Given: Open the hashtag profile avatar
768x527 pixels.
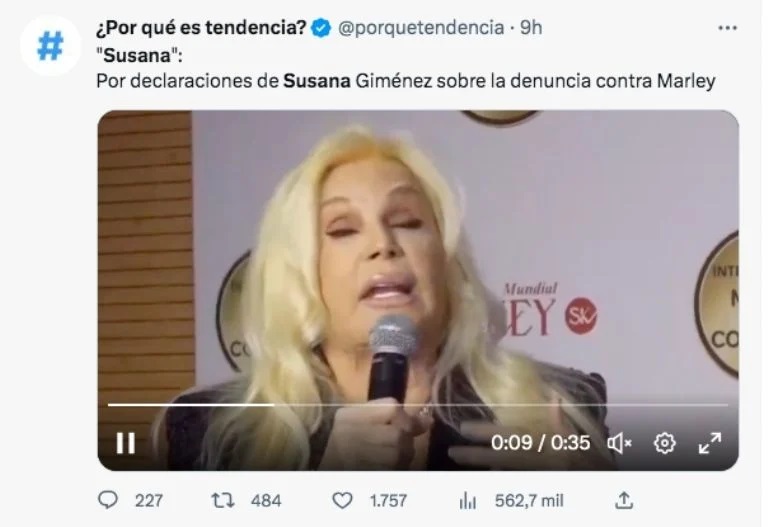Looking at the screenshot, I should (50, 46).
